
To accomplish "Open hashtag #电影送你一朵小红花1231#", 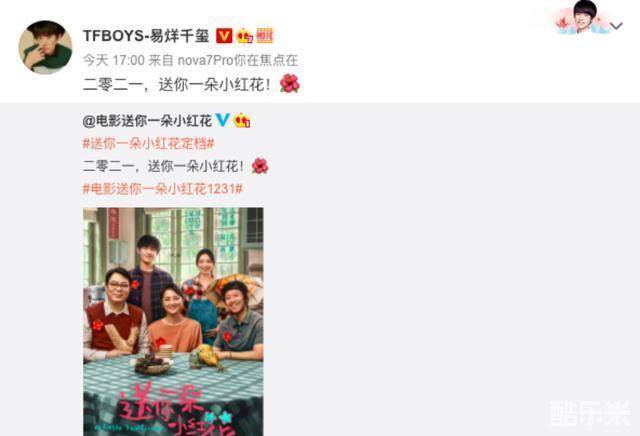I will [163, 189].
